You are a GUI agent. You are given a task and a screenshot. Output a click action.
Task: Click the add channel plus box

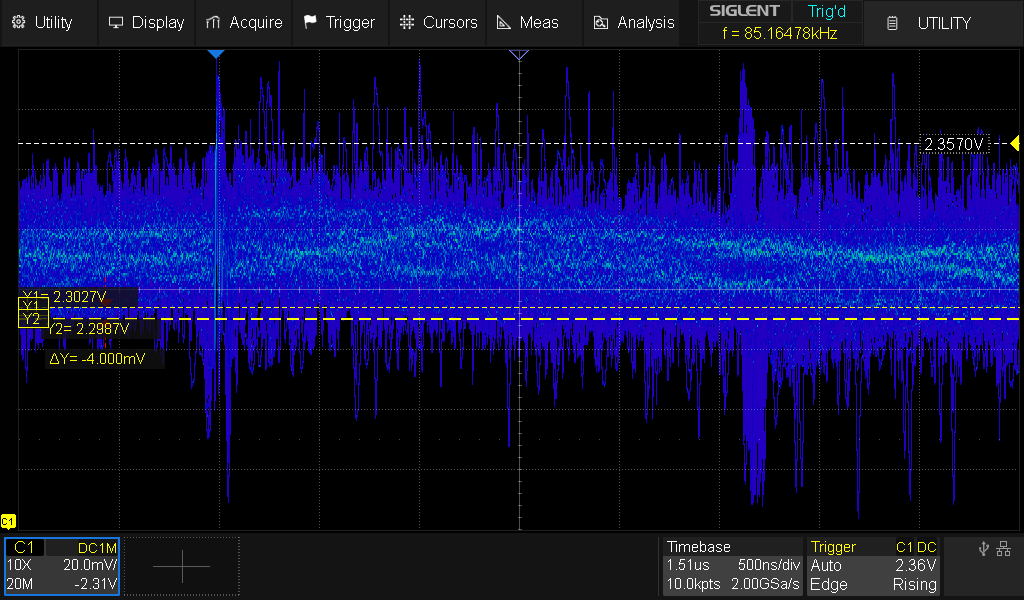[181, 566]
